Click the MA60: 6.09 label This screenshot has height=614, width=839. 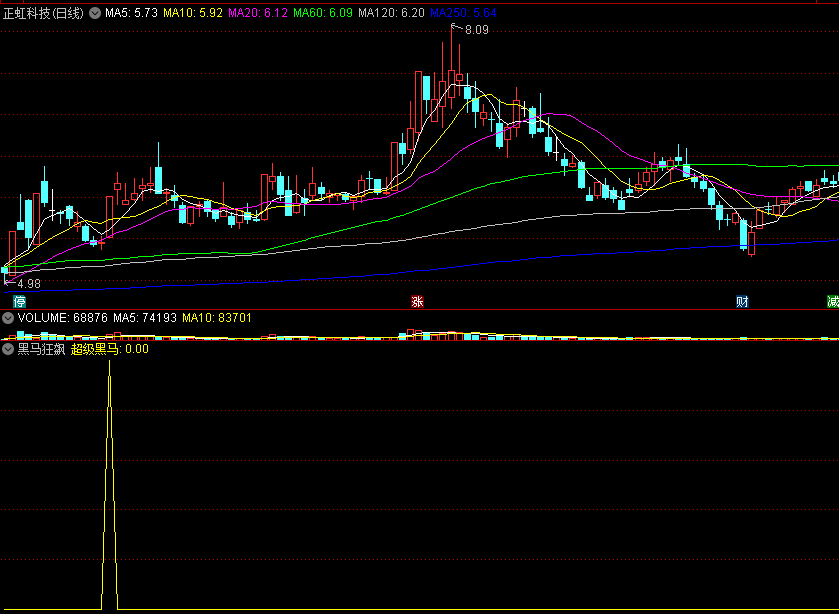(x=323, y=13)
